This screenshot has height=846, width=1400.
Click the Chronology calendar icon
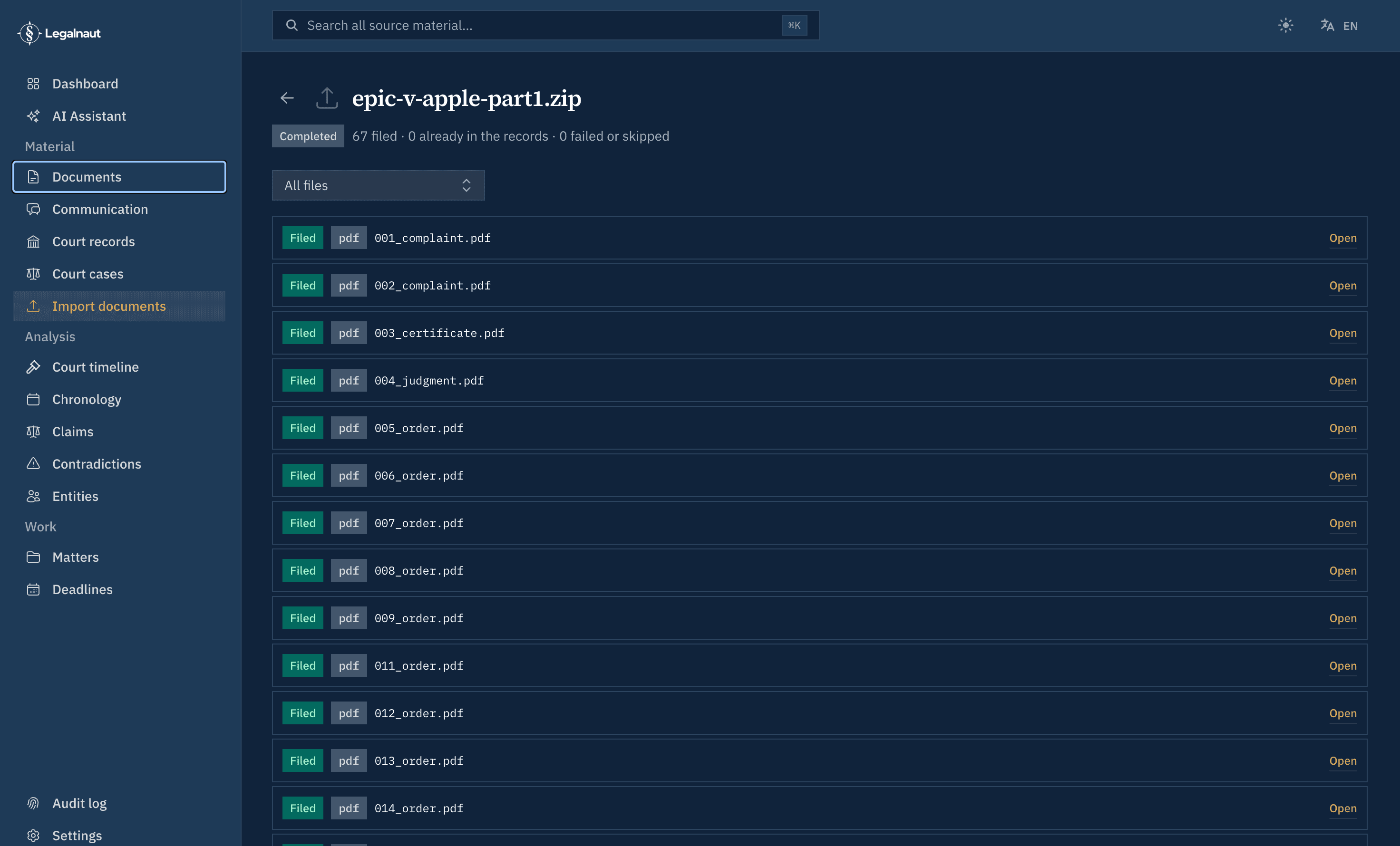[x=33, y=399]
